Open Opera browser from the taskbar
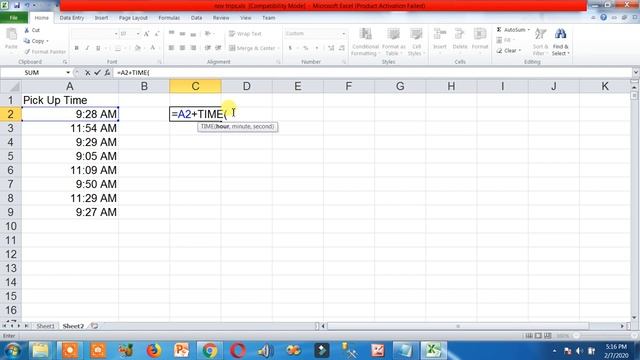The width and height of the screenshot is (640, 360). point(238,351)
